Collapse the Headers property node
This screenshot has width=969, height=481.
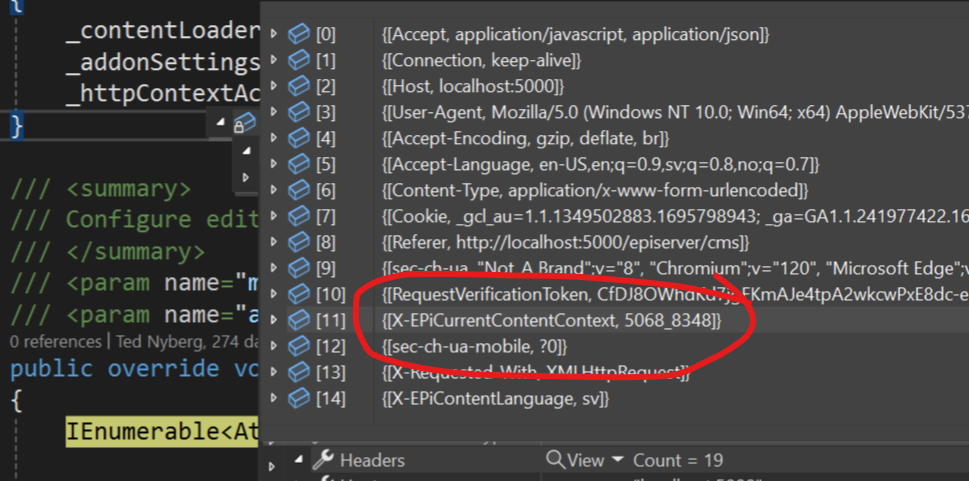point(298,460)
